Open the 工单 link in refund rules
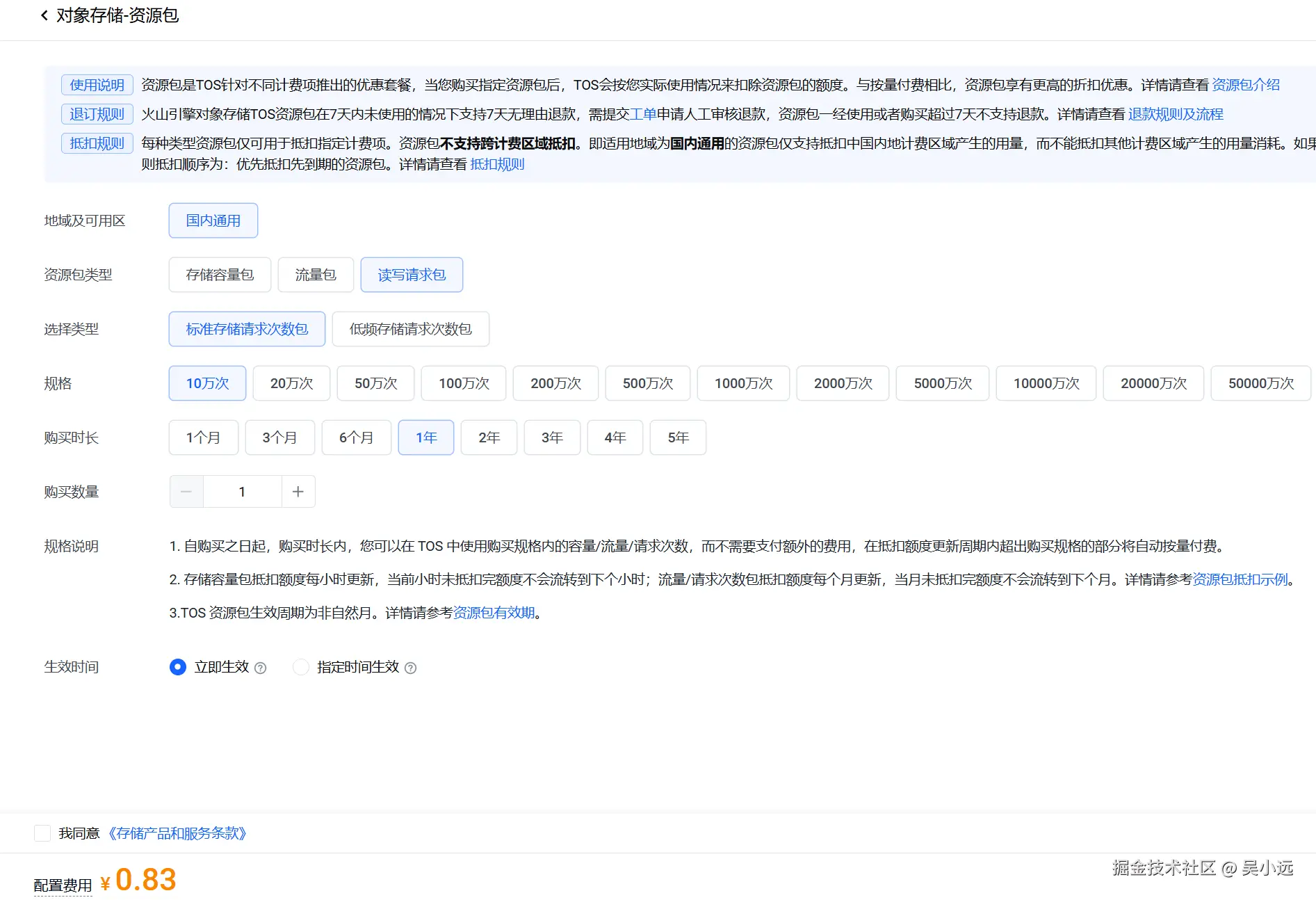 coord(642,114)
